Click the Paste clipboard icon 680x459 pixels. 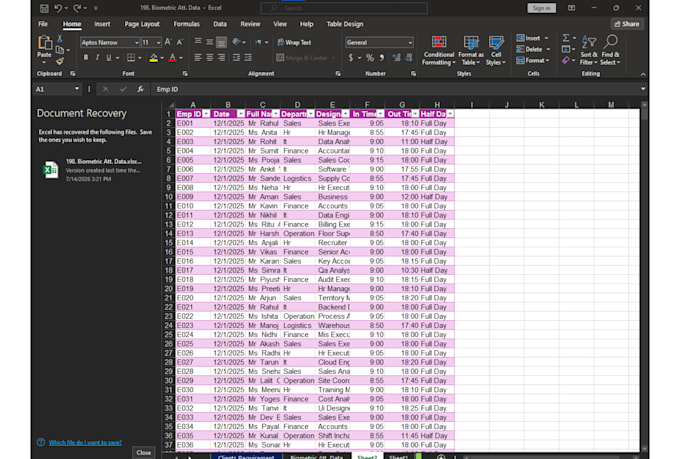tap(44, 43)
